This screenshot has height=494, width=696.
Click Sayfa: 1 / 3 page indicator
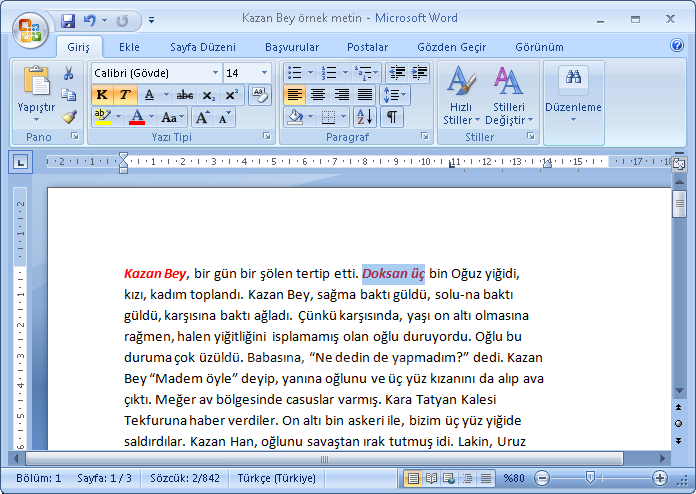coord(104,478)
